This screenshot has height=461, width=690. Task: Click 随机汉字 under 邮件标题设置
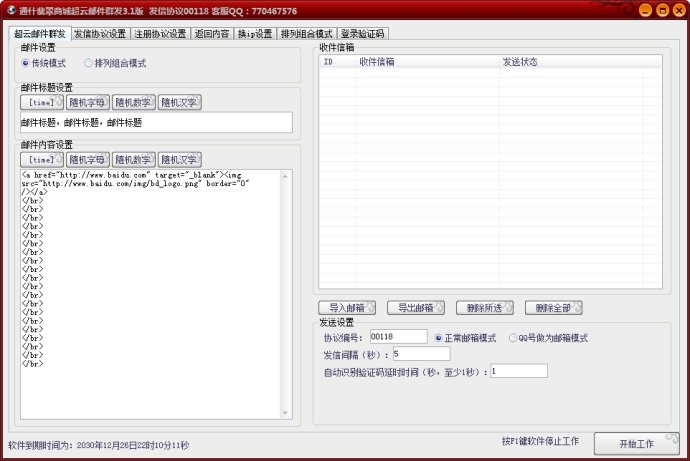tap(180, 102)
